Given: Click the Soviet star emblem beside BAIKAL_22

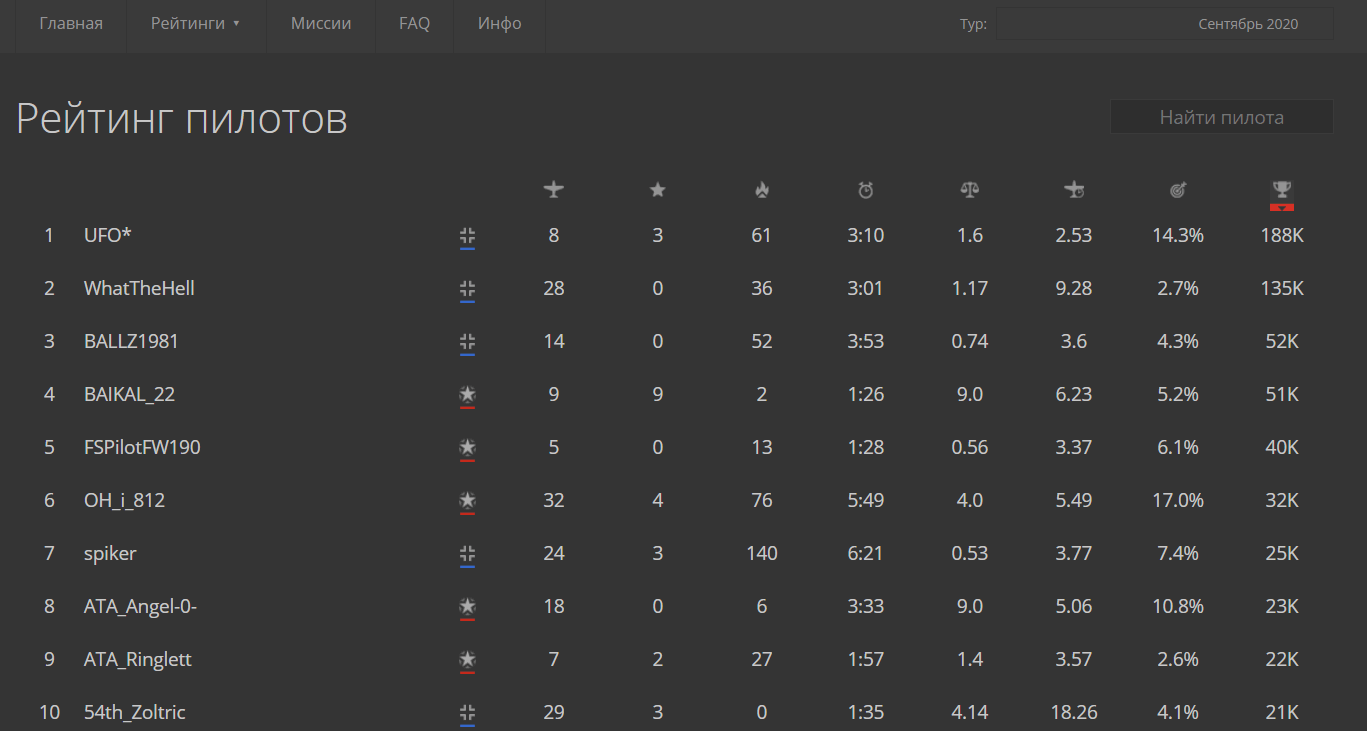Looking at the screenshot, I should pos(467,395).
